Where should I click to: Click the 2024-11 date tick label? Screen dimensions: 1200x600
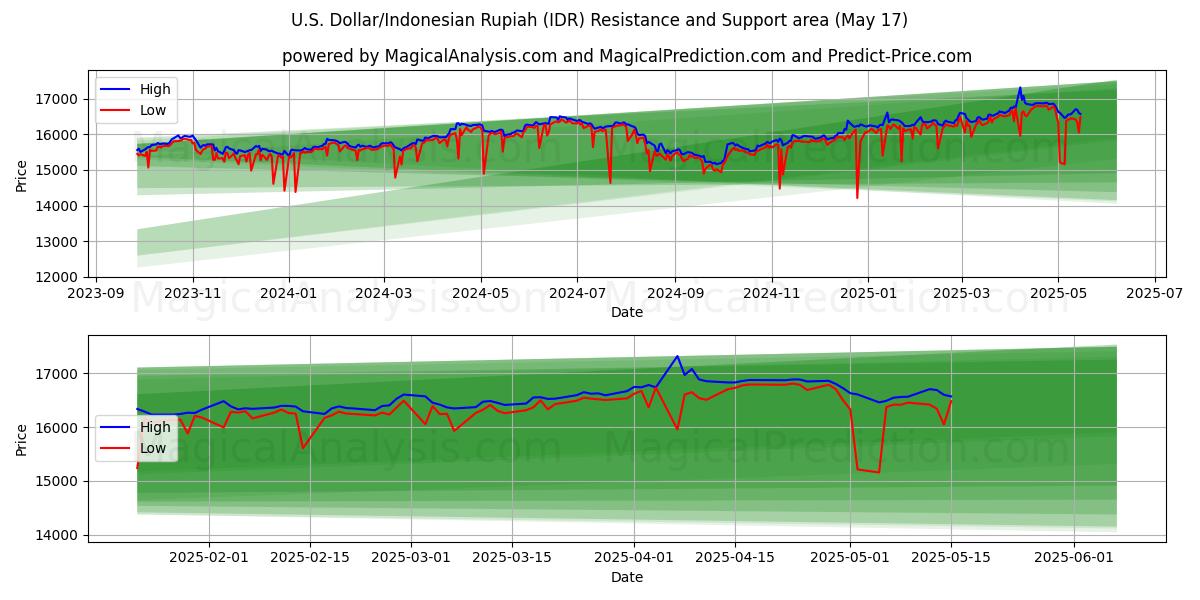click(x=770, y=294)
